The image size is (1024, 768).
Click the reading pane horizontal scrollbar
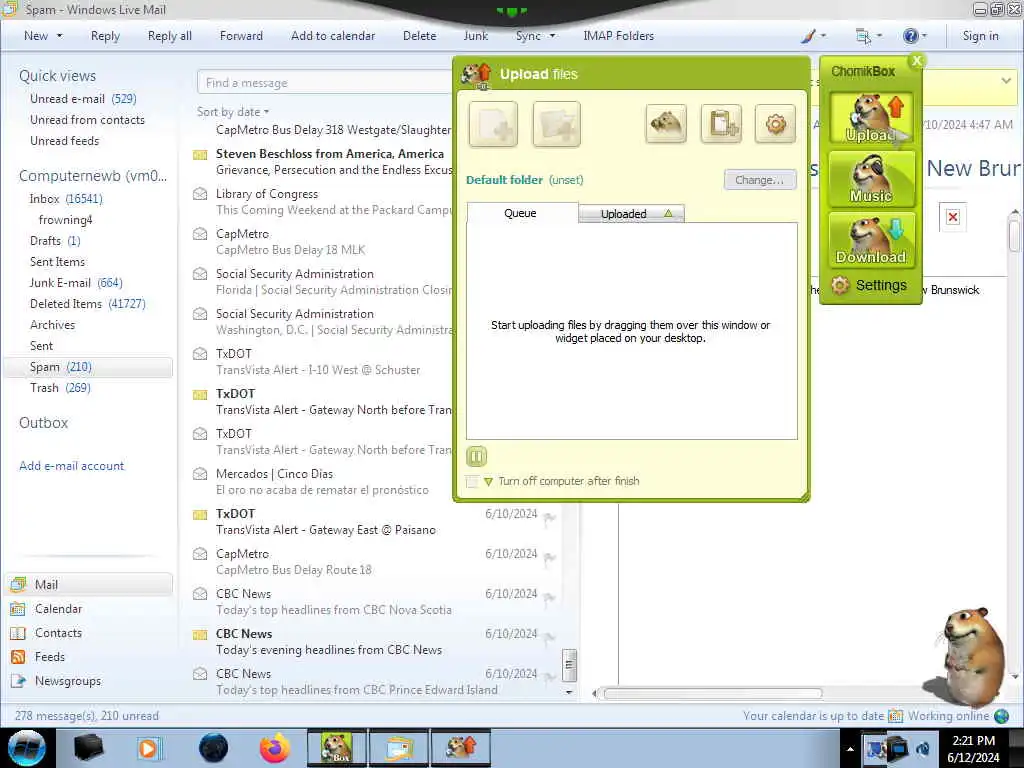point(712,694)
